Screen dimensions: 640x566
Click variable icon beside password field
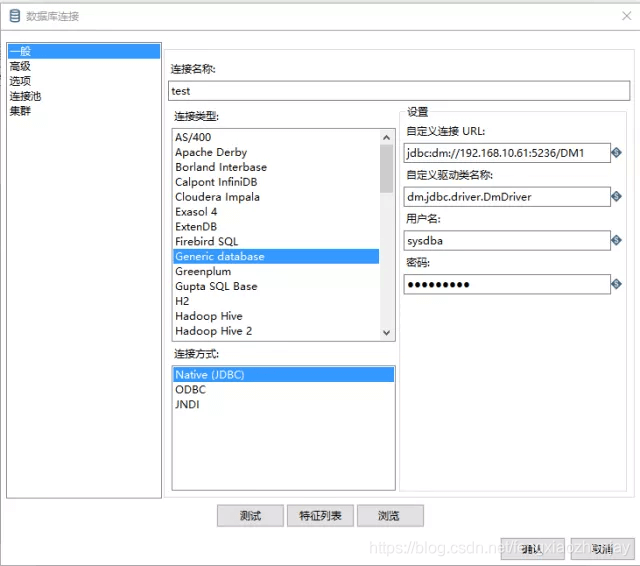click(x=617, y=285)
